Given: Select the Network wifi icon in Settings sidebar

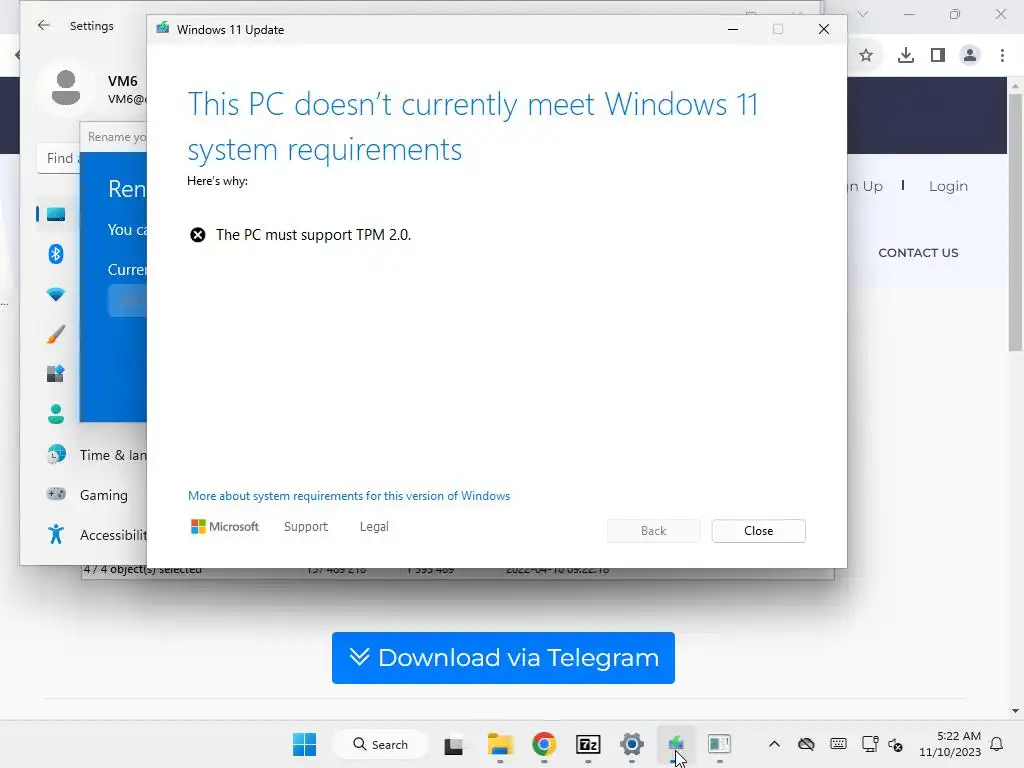Looking at the screenshot, I should click(56, 294).
